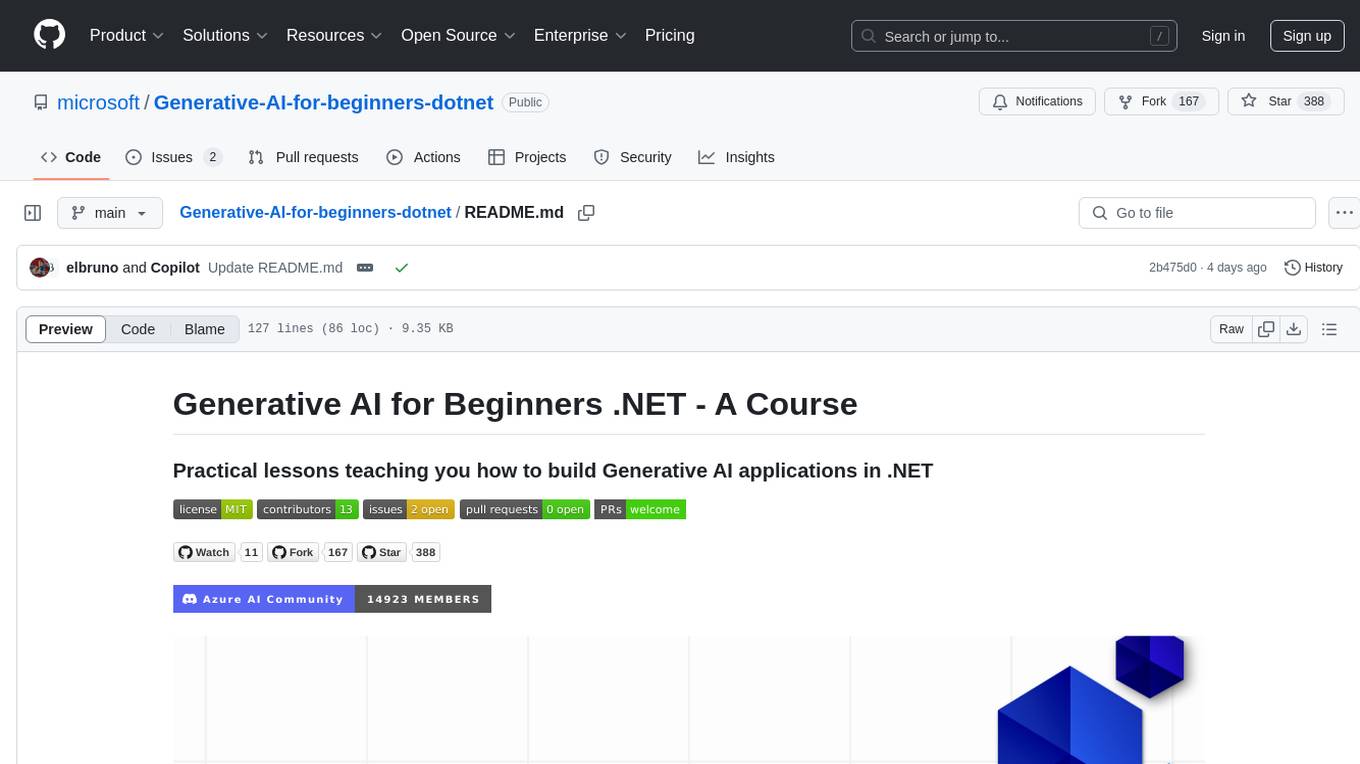The width and height of the screenshot is (1360, 764).
Task: Click the README fork count 167
Action: pyautogui.click(x=338, y=552)
